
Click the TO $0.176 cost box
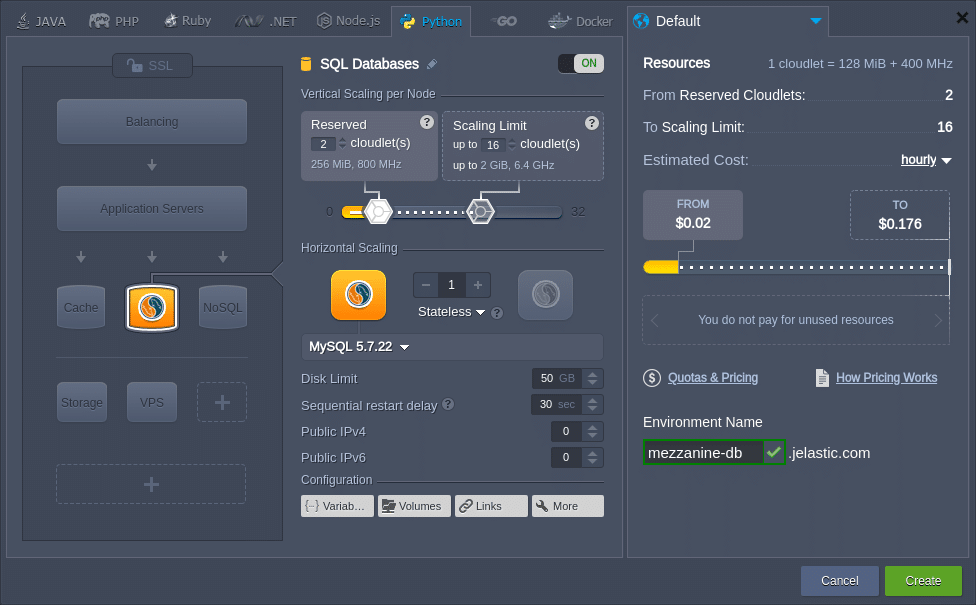899,215
